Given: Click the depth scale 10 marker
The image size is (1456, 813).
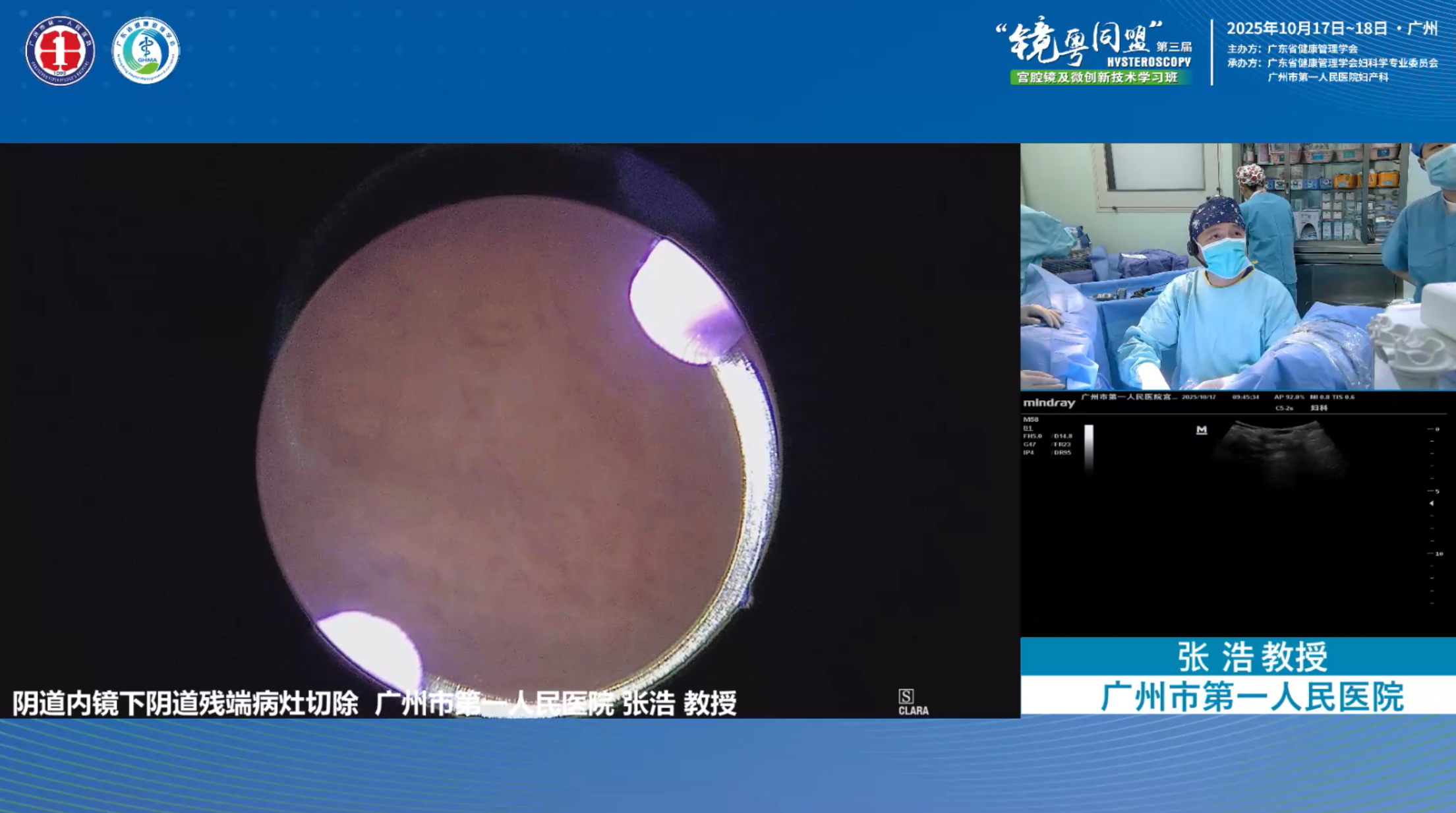Looking at the screenshot, I should (x=1438, y=554).
